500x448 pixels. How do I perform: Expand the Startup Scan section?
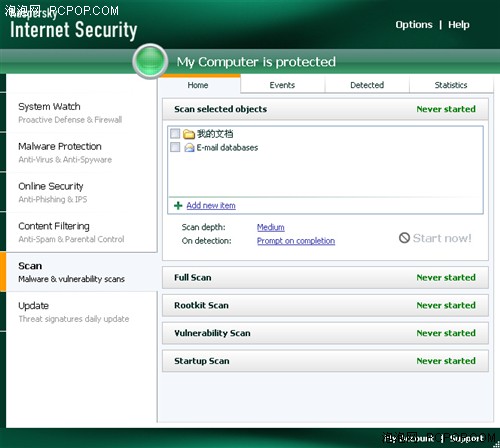[325, 361]
